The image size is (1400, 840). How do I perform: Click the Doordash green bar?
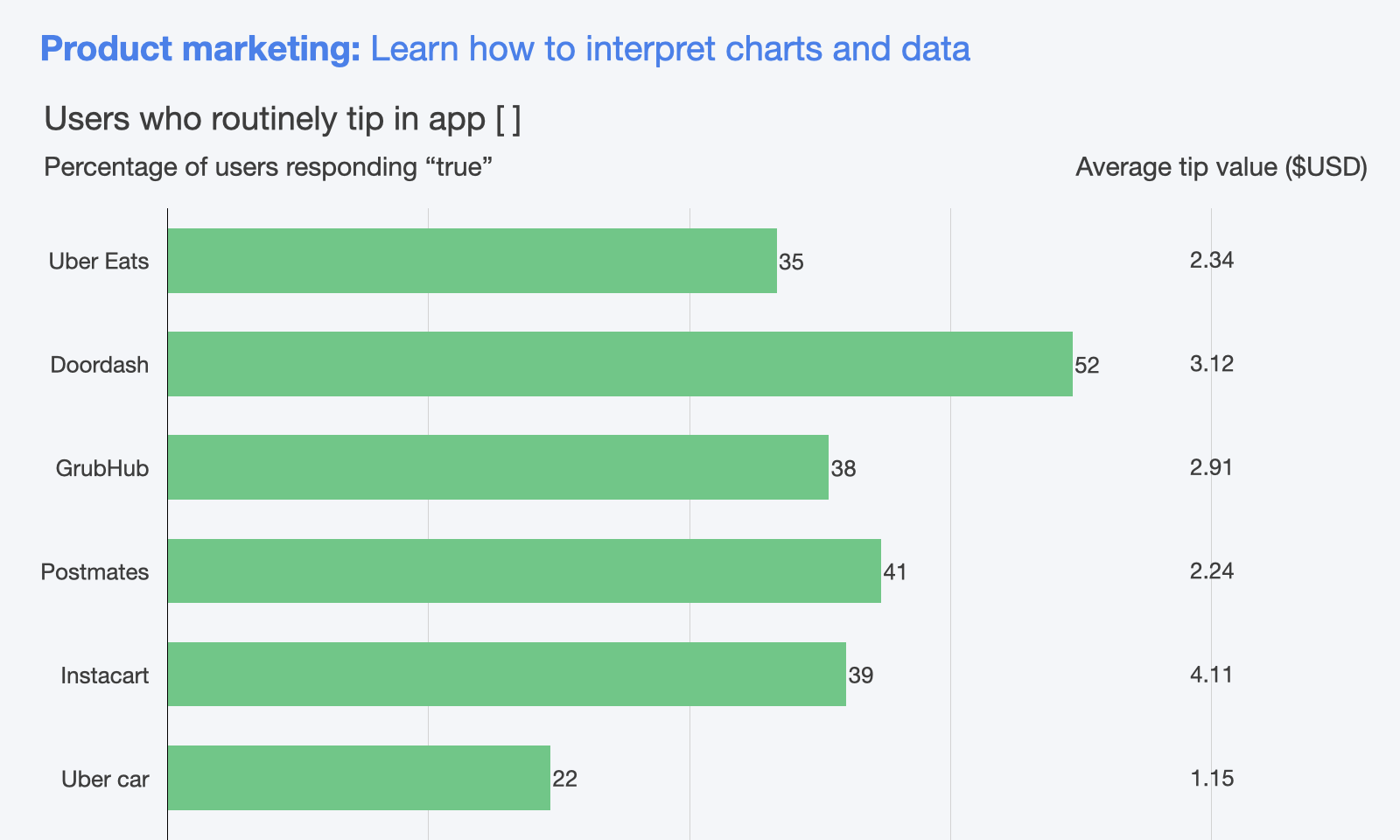point(619,364)
